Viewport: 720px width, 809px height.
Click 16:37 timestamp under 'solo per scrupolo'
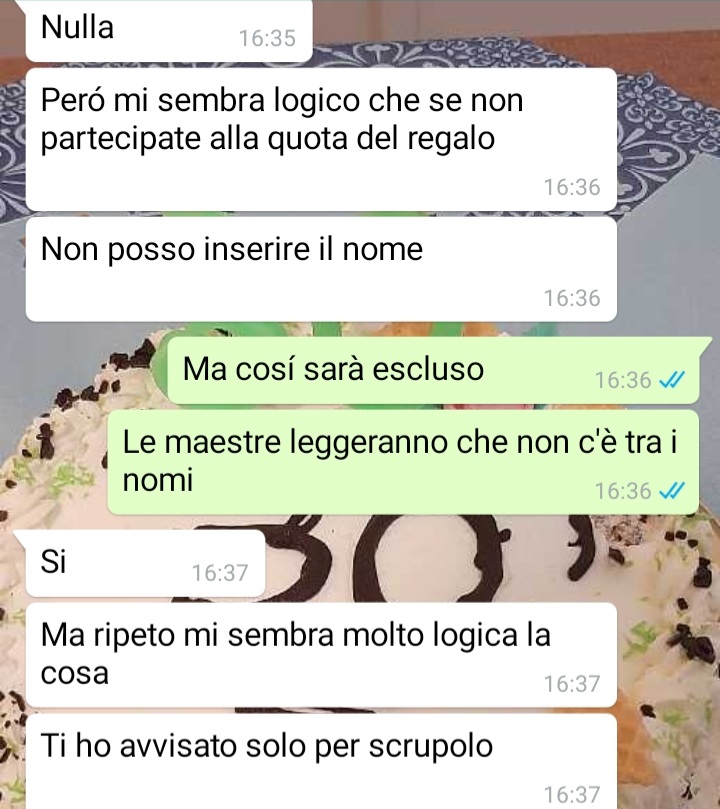click(x=572, y=795)
